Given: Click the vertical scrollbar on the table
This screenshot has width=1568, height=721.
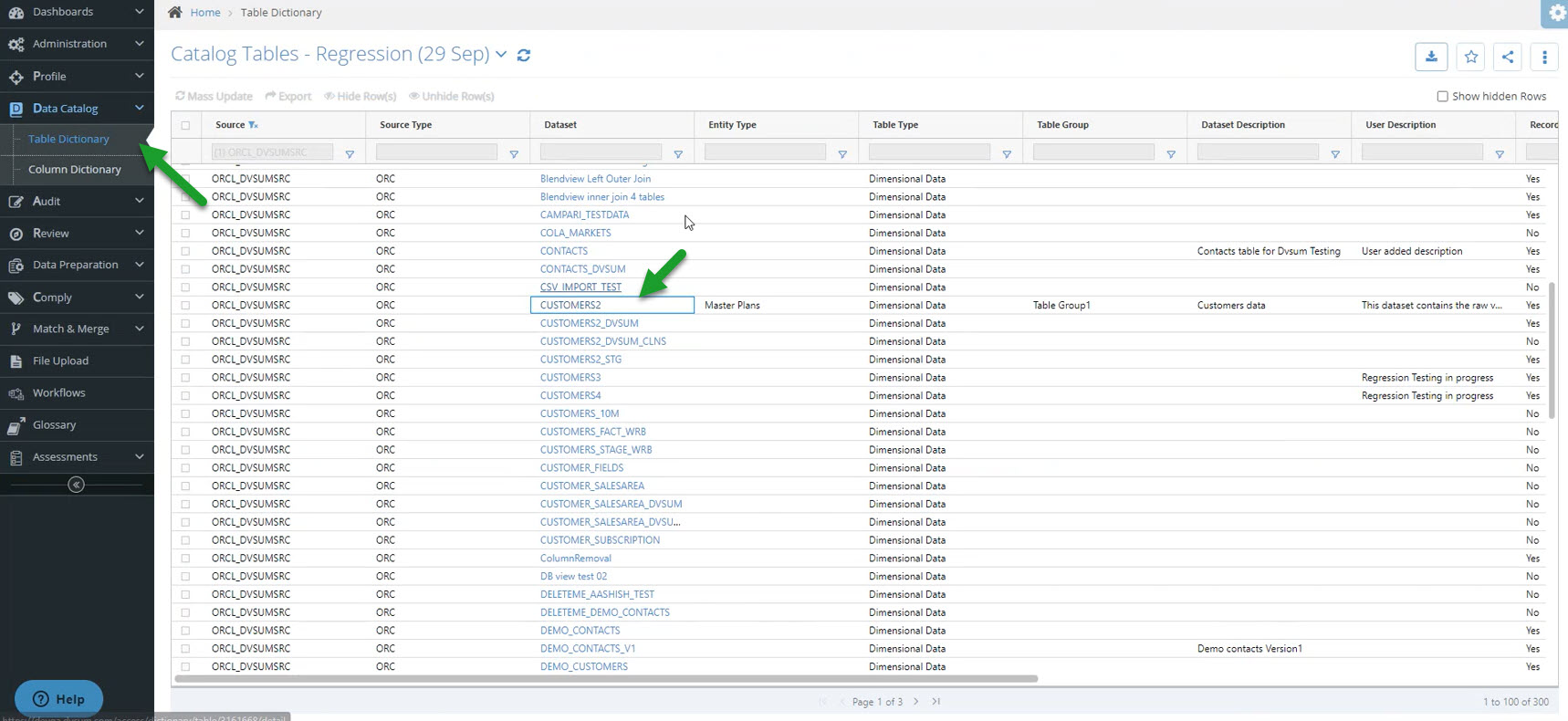Looking at the screenshot, I should [x=1552, y=350].
